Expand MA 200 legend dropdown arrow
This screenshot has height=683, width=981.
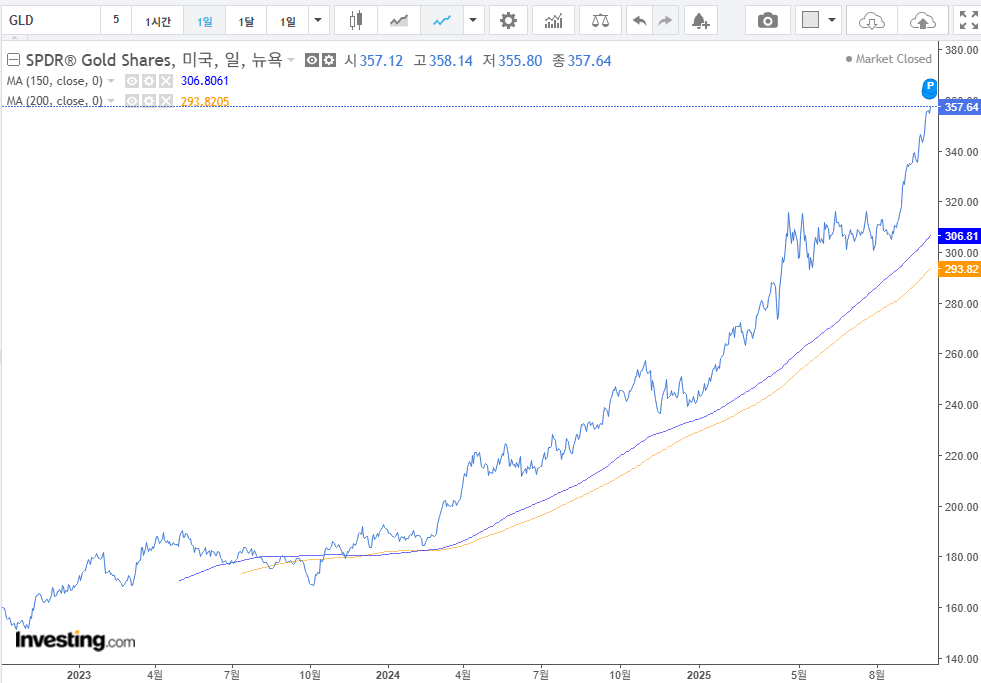point(111,101)
